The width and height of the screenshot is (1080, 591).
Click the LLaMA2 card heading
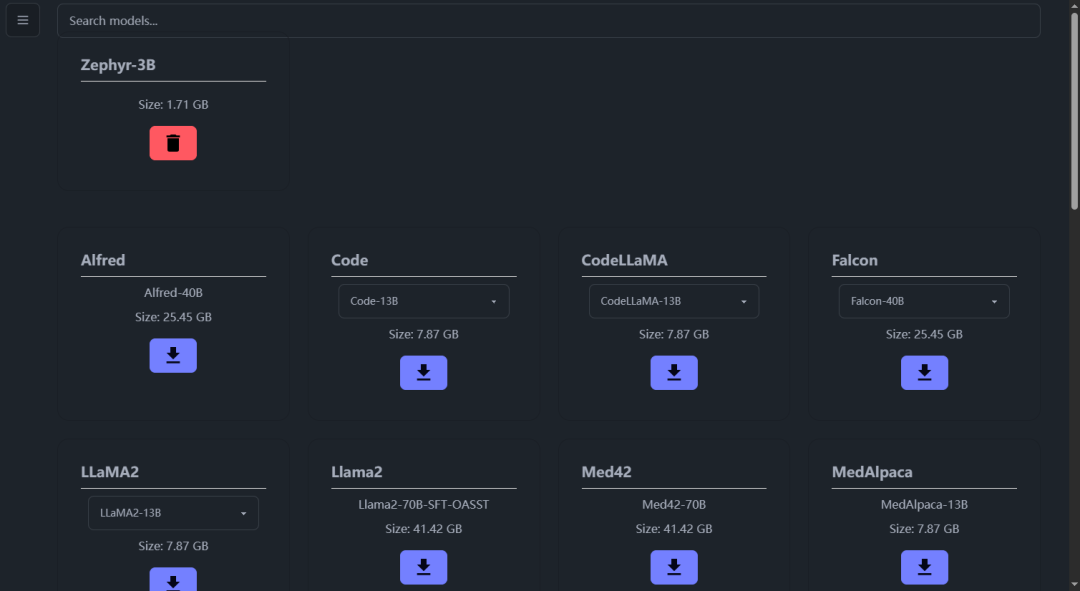(x=110, y=472)
